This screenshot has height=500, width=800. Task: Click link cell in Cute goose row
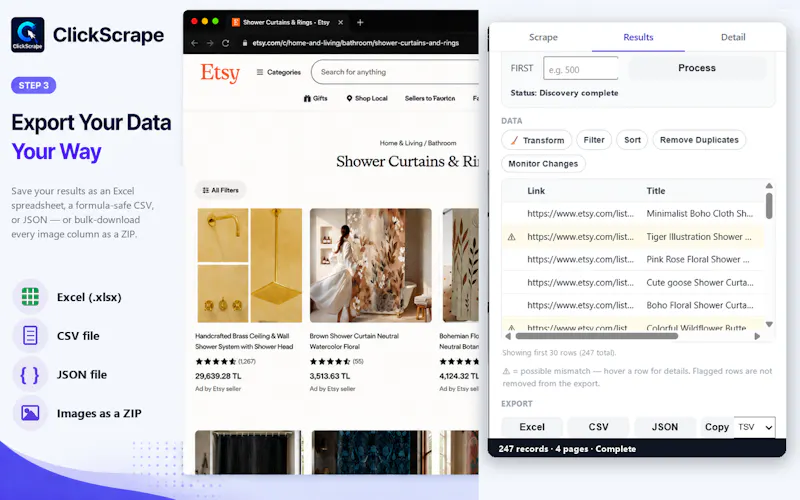[581, 282]
